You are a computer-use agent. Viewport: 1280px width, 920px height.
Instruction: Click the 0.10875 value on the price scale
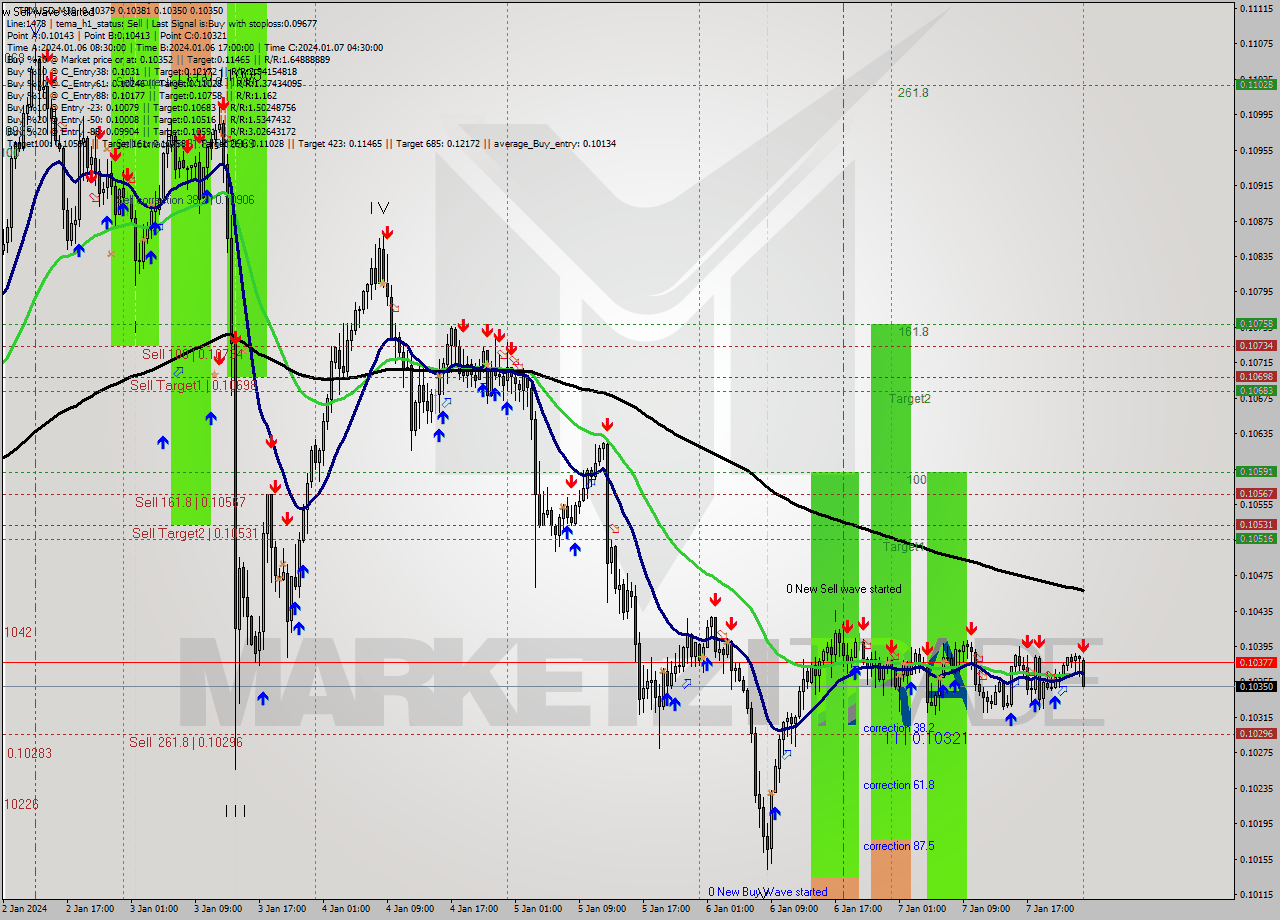tap(1255, 221)
